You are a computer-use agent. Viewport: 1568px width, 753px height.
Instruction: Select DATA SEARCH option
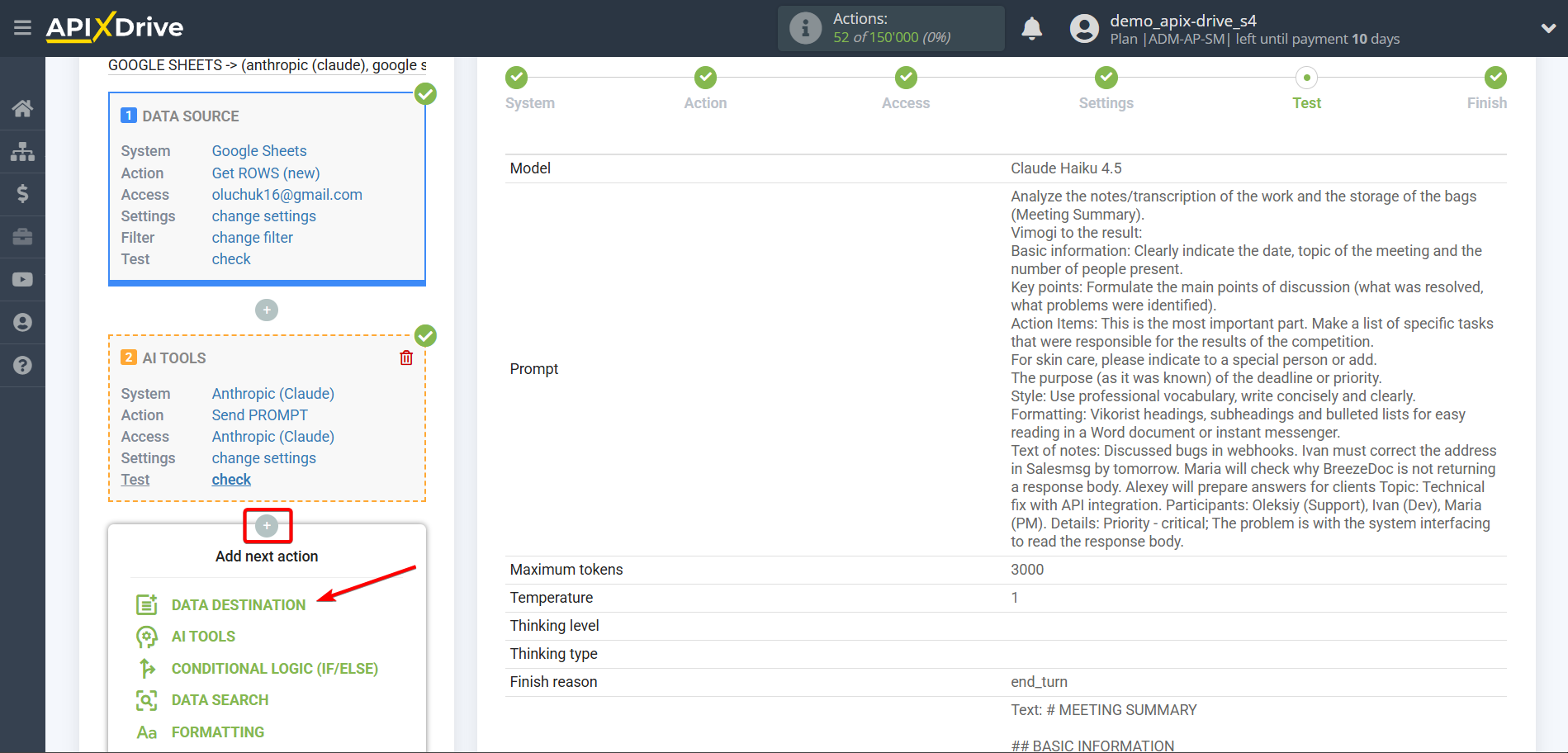[x=220, y=700]
